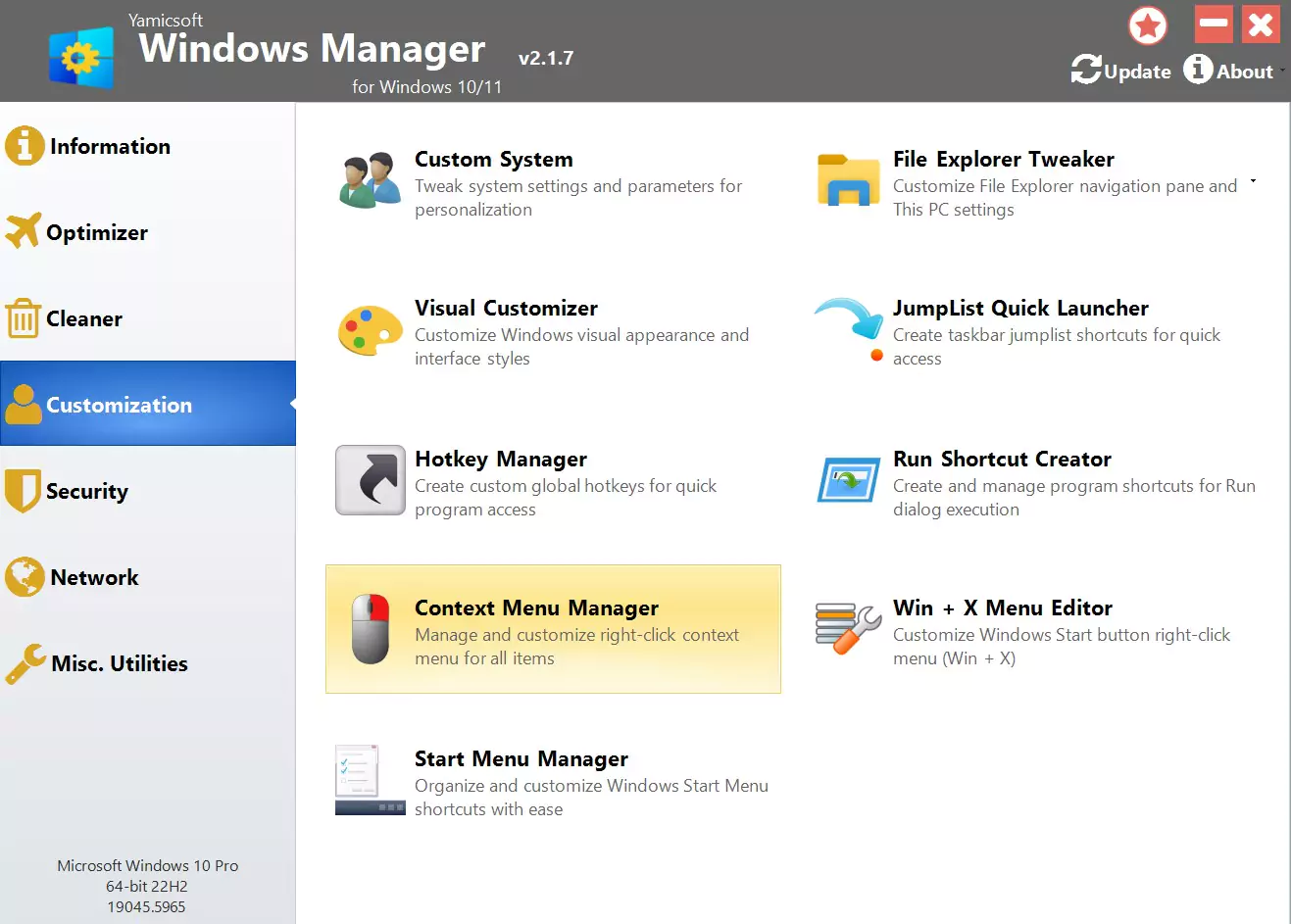Launch Custom System by its title
This screenshot has width=1291, height=924.
494,159
